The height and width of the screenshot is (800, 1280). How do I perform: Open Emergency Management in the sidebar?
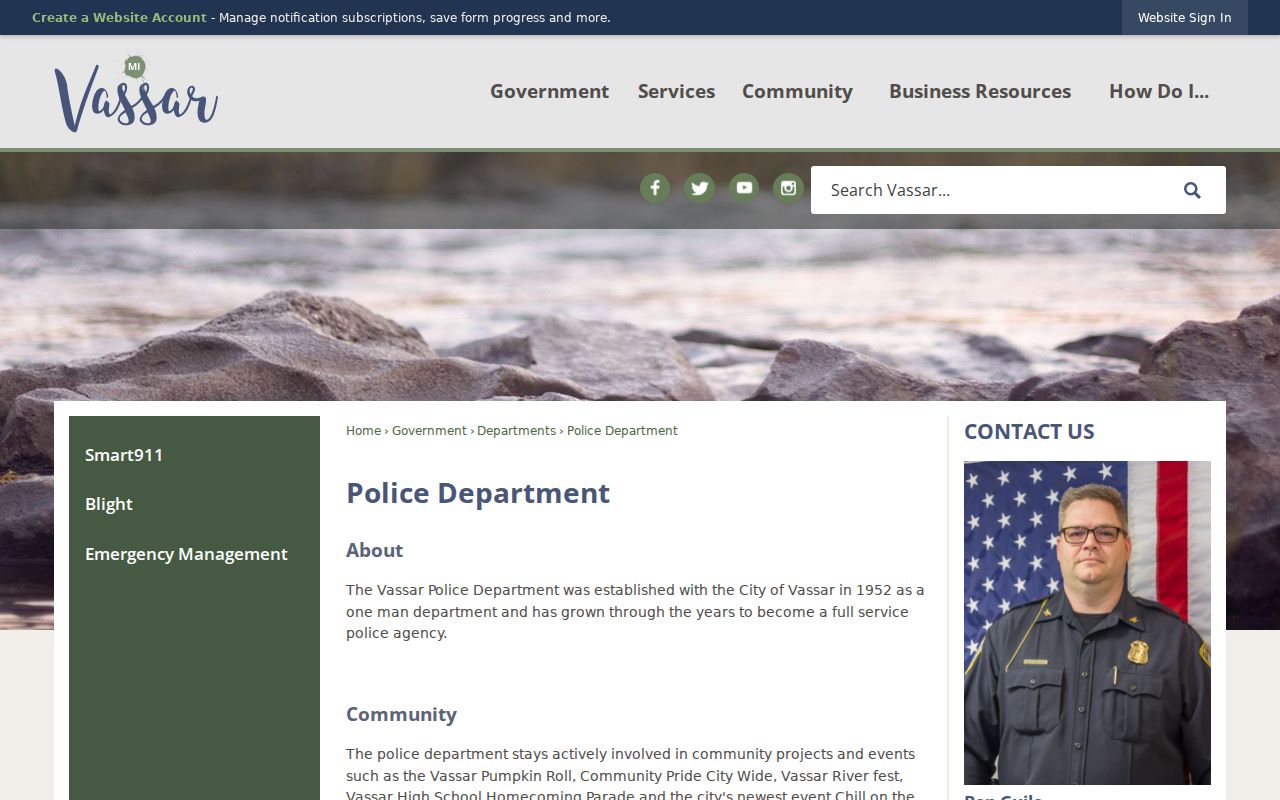186,554
